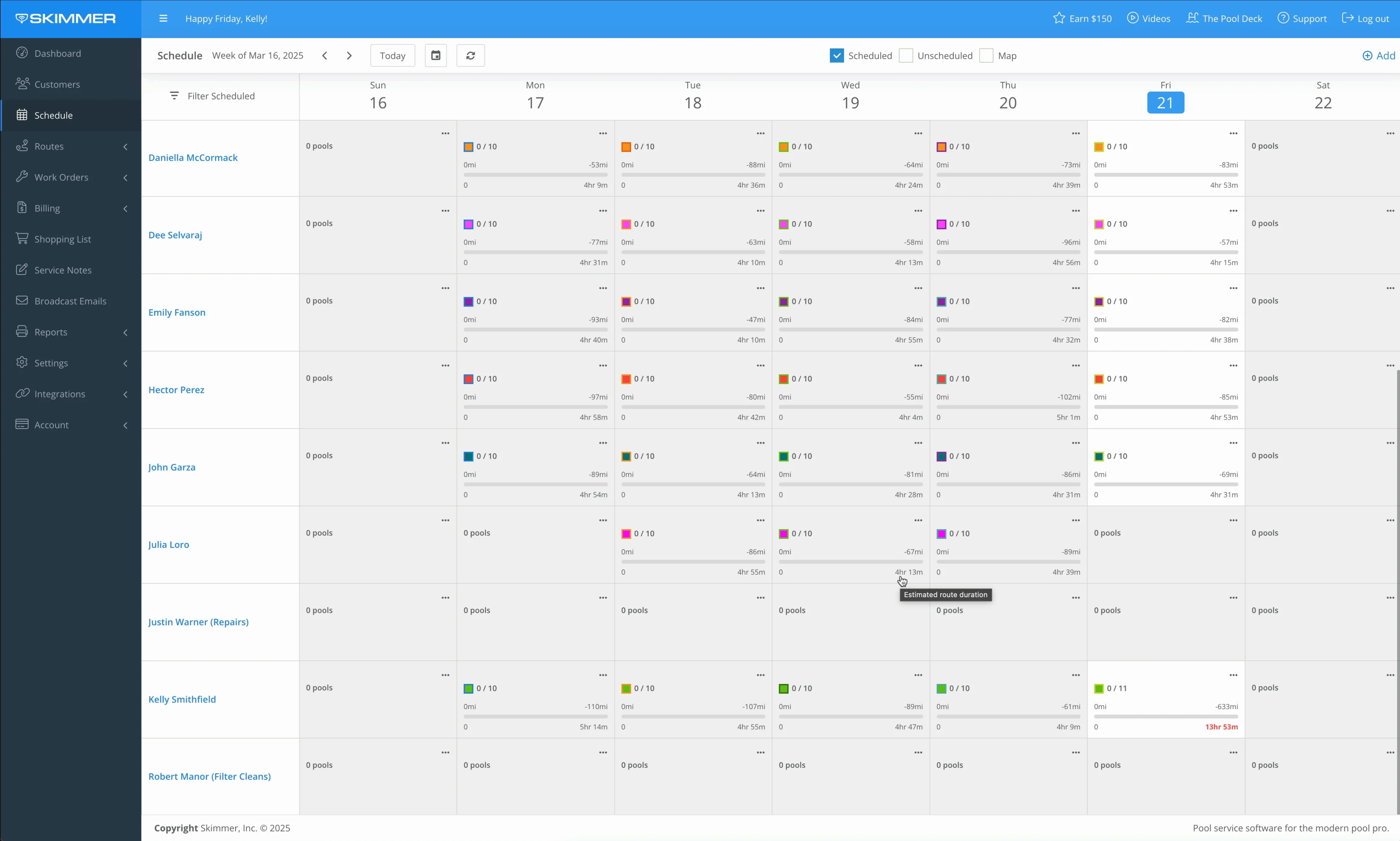Toggle the hamburger sidebar menu icon
1400x841 pixels.
163,19
